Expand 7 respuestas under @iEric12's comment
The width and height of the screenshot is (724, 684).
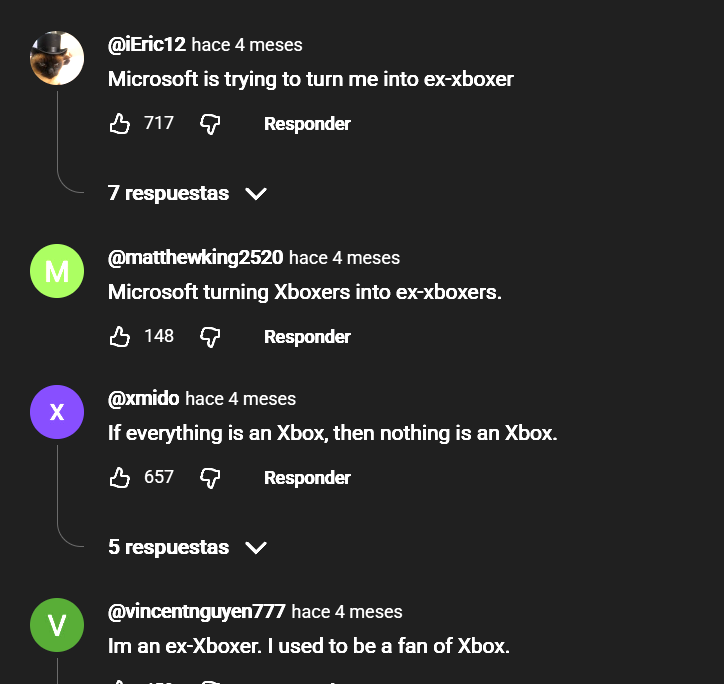pos(187,193)
